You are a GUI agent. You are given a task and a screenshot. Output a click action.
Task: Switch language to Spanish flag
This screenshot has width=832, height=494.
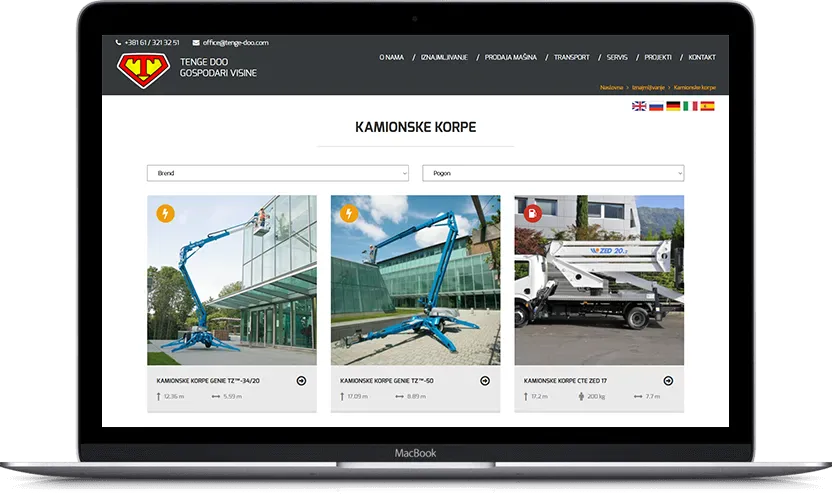click(x=707, y=106)
